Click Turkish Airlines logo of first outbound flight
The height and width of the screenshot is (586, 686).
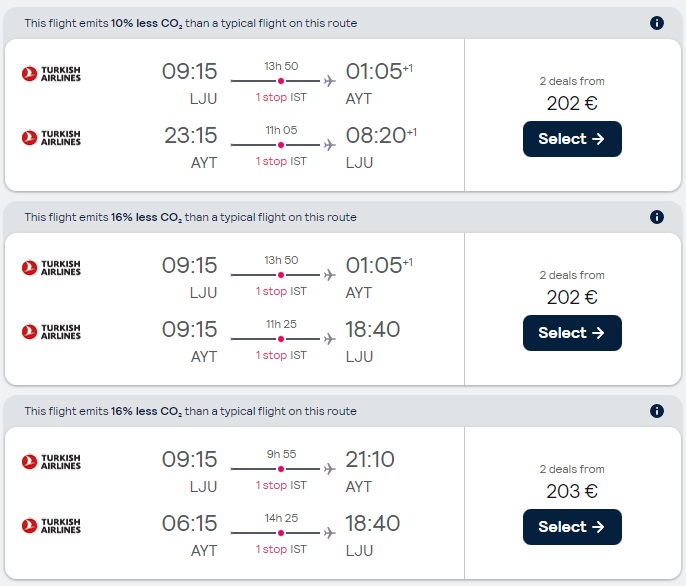51,74
